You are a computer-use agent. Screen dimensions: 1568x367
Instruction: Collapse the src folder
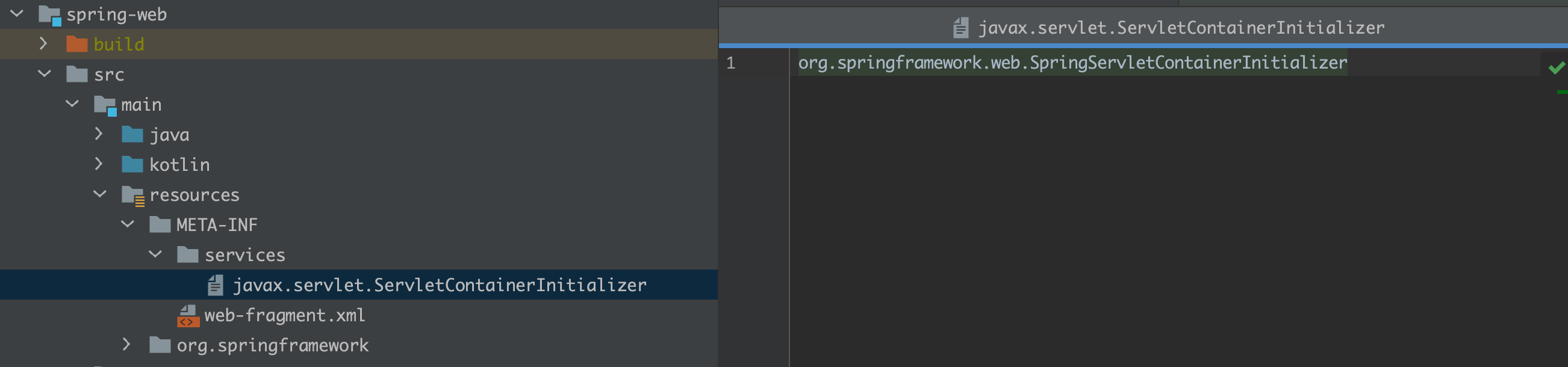(45, 73)
